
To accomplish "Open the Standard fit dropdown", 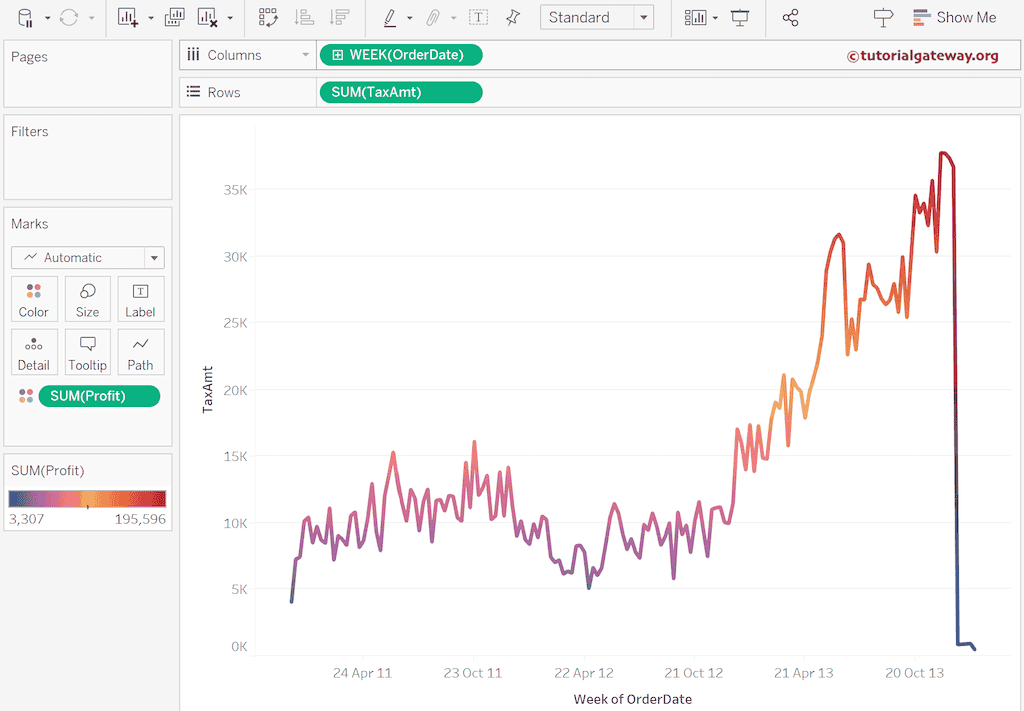I will [x=645, y=17].
